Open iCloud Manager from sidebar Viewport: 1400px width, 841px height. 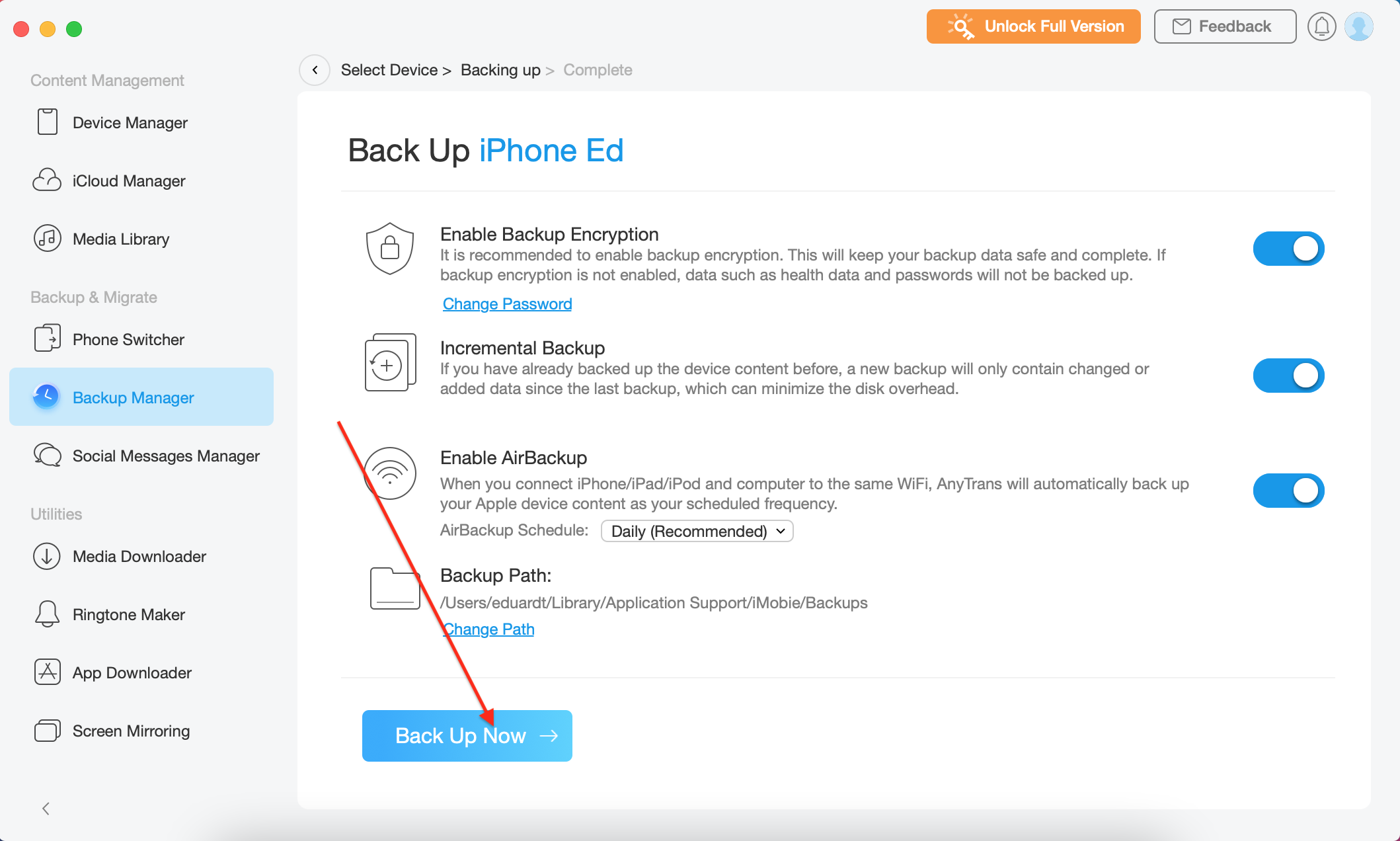pos(128,181)
